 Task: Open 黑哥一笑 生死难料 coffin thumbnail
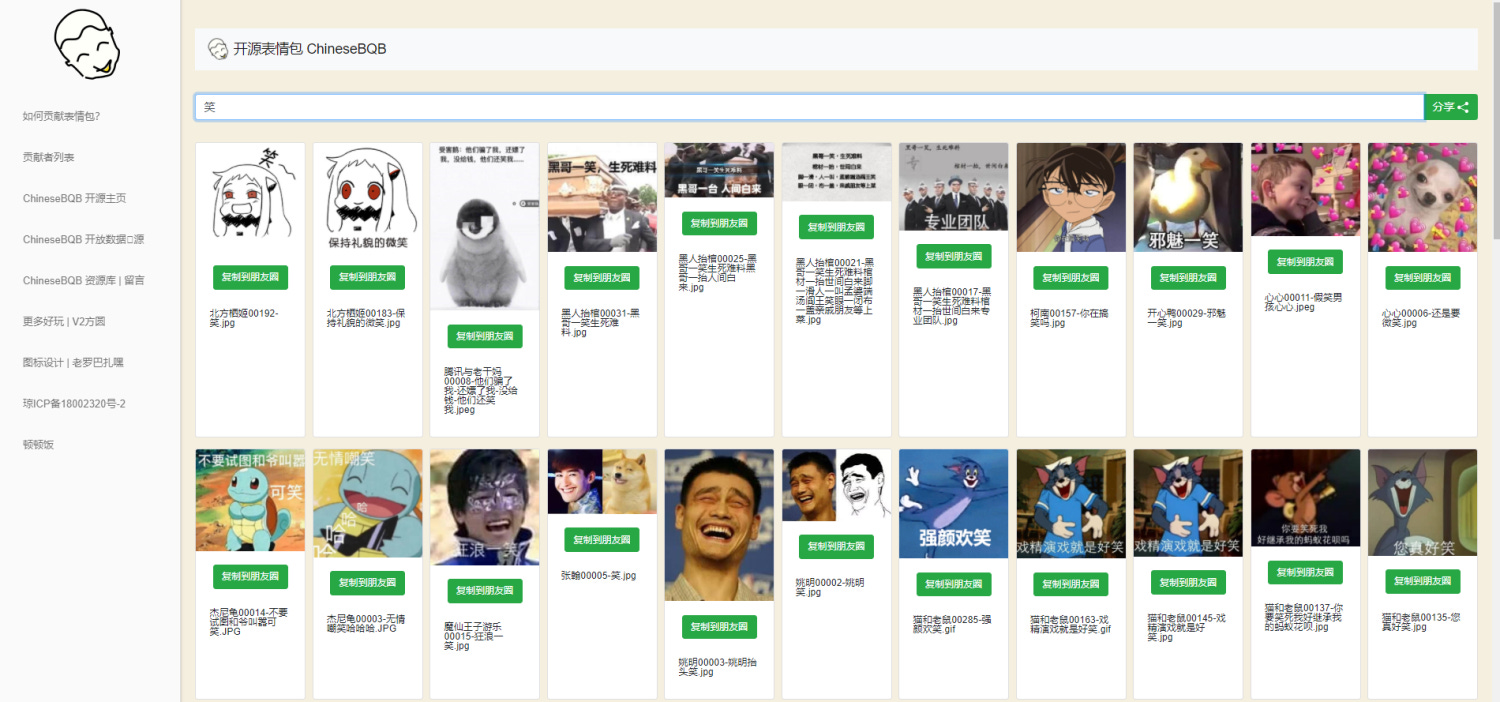(x=602, y=197)
